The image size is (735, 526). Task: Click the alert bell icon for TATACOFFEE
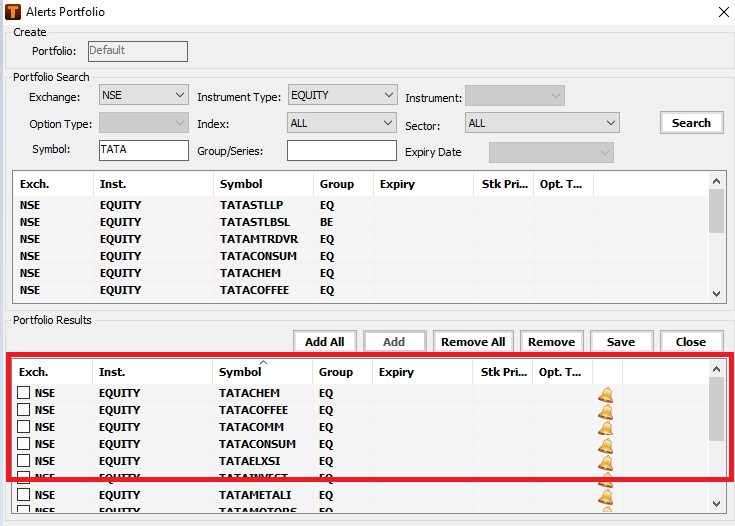605,412
